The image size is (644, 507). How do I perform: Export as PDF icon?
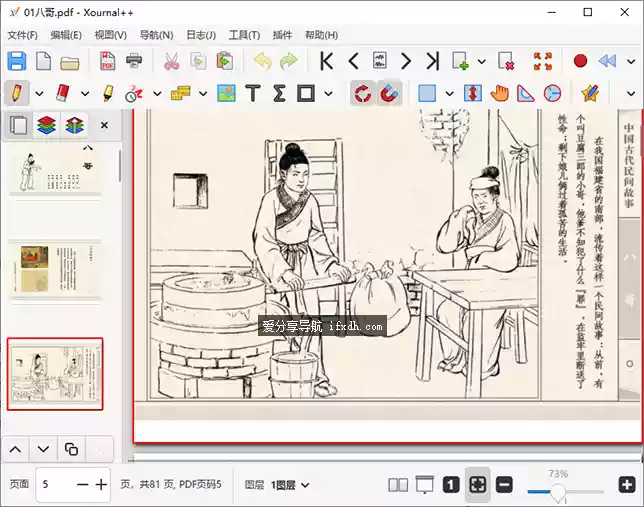(108, 61)
